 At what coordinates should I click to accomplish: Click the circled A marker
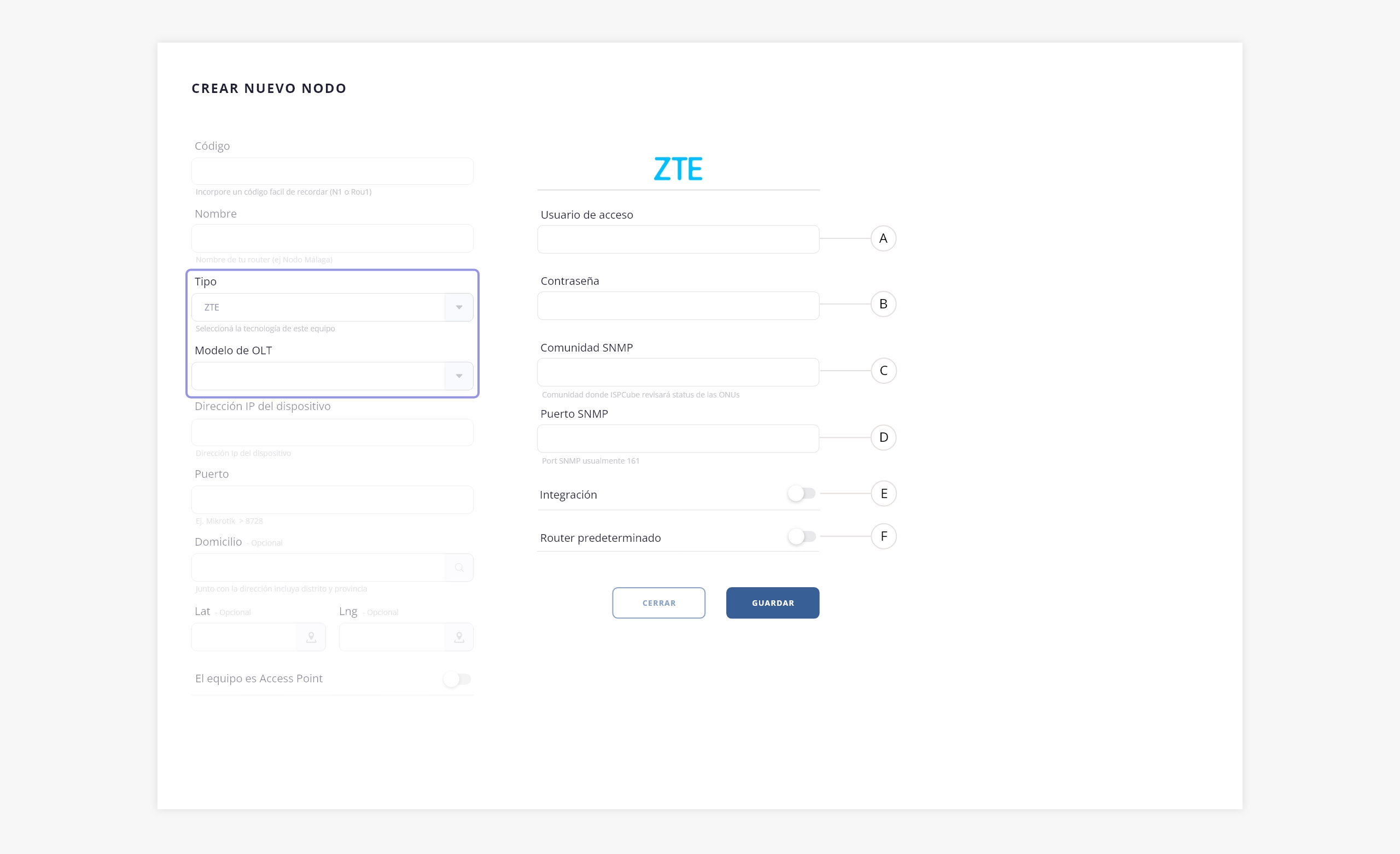[883, 238]
